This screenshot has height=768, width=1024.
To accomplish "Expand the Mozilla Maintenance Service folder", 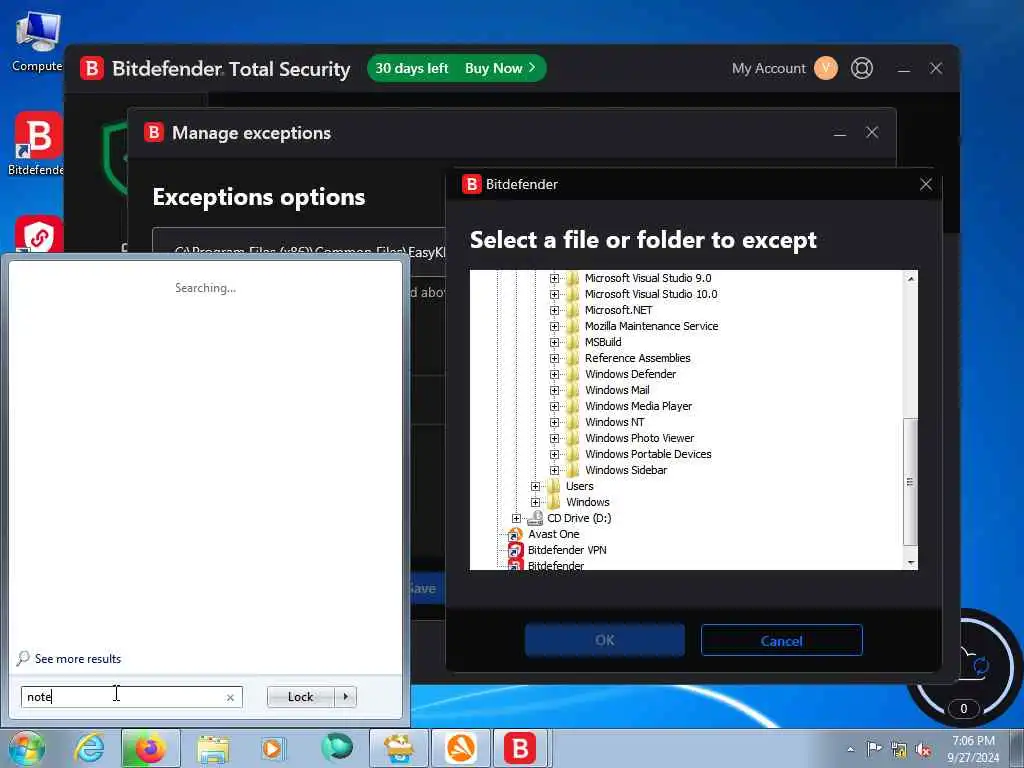I will pyautogui.click(x=554, y=327).
